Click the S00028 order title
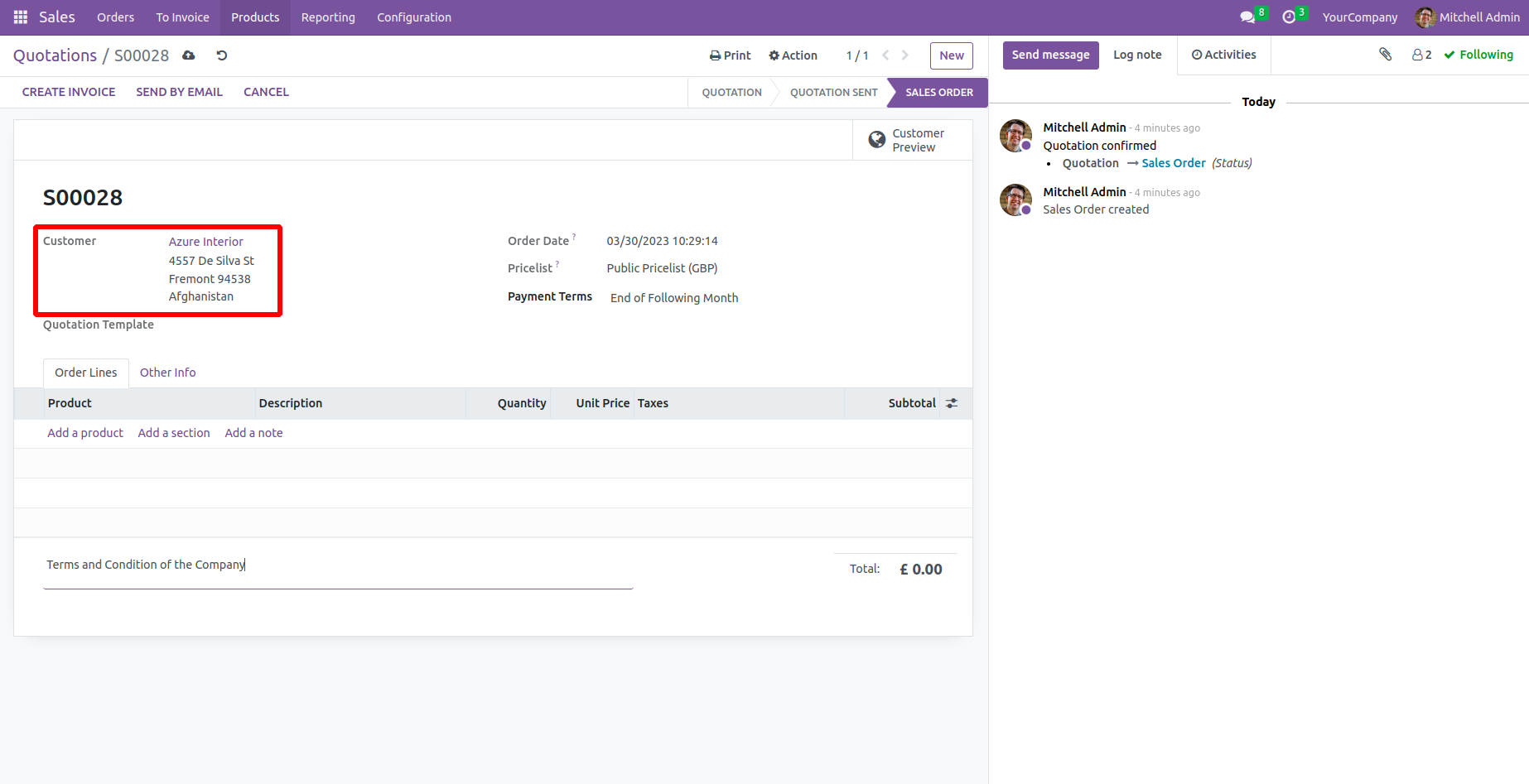 83,198
